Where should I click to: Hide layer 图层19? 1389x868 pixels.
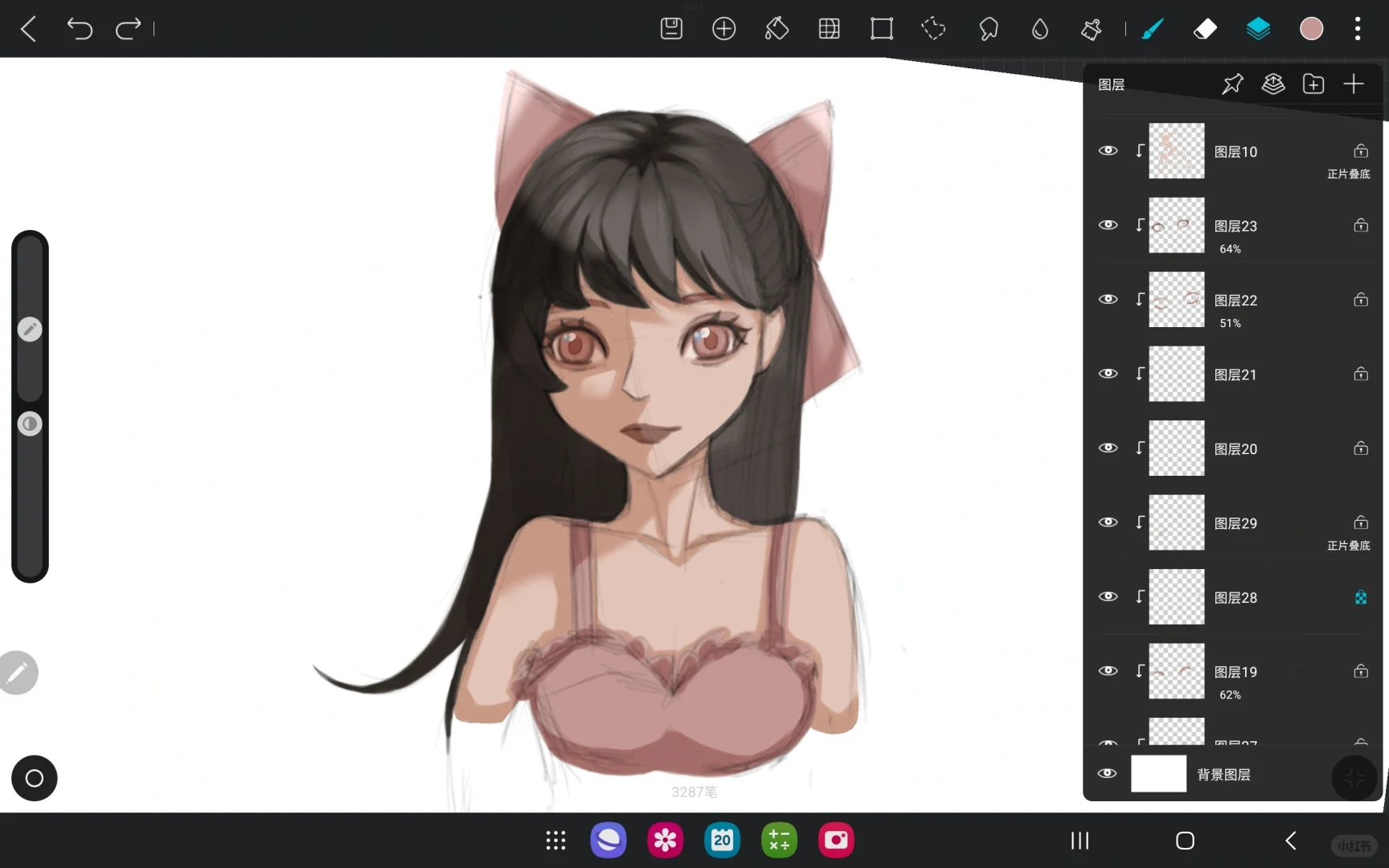click(x=1108, y=671)
